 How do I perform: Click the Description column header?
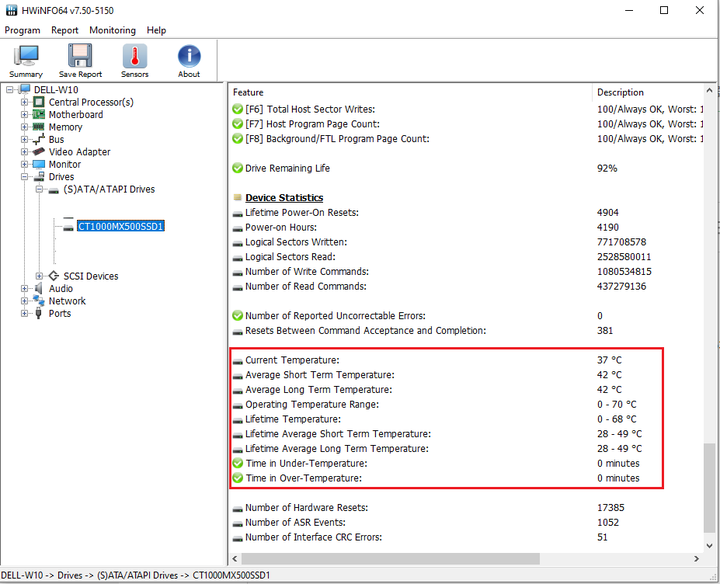(x=647, y=92)
